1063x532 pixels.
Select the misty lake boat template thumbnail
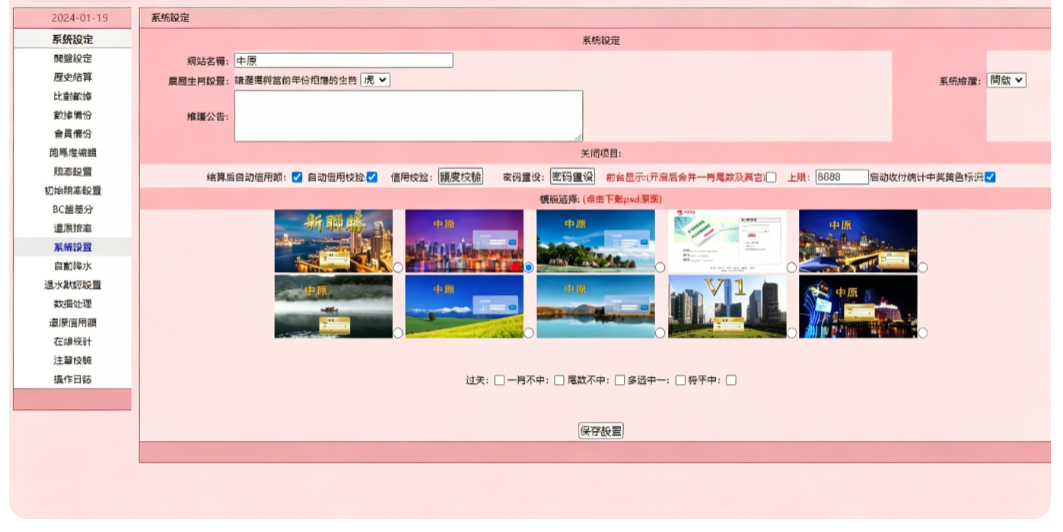(x=334, y=306)
